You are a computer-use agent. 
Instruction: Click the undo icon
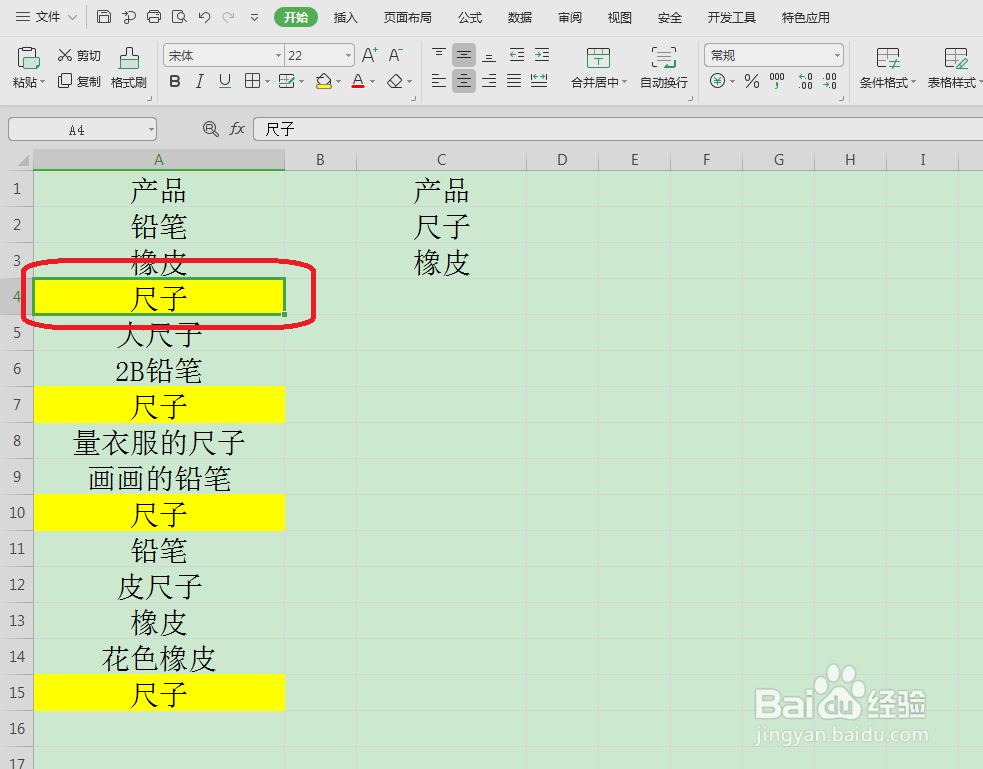[x=203, y=16]
